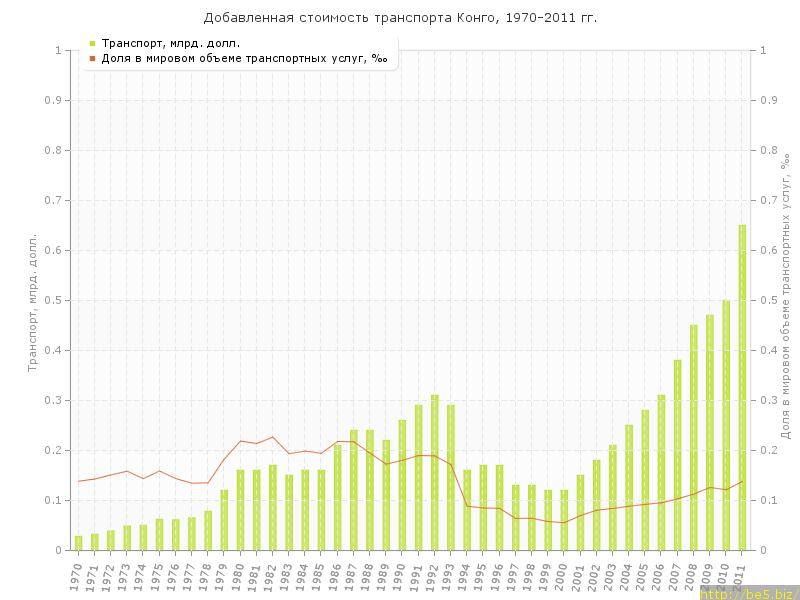Click the green Транспорт legend color marker
The image size is (800, 600).
point(92,43)
